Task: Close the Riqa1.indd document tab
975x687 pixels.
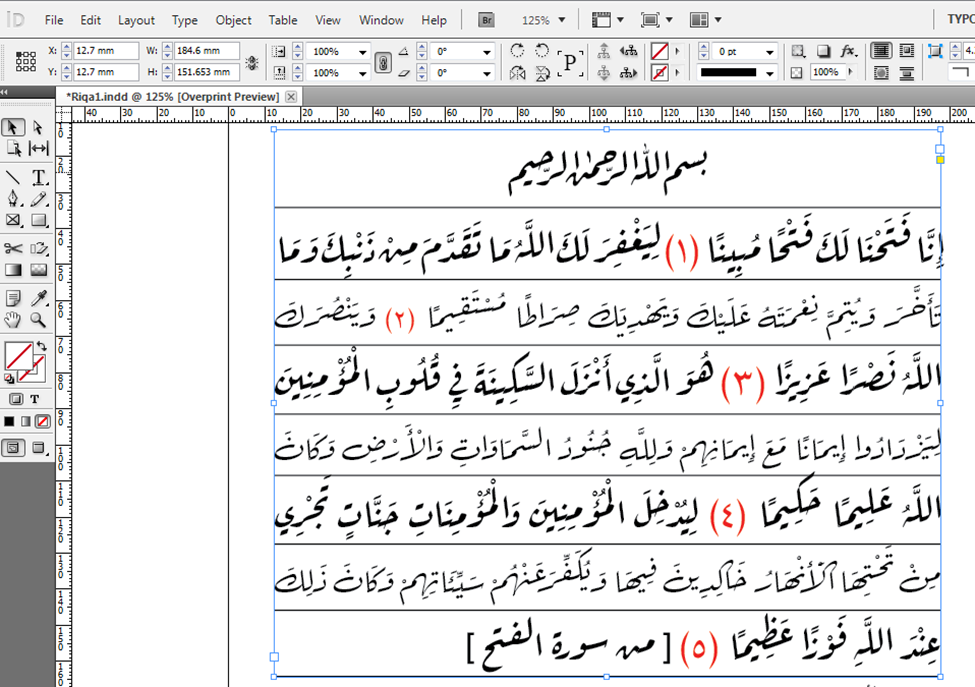Action: point(291,96)
